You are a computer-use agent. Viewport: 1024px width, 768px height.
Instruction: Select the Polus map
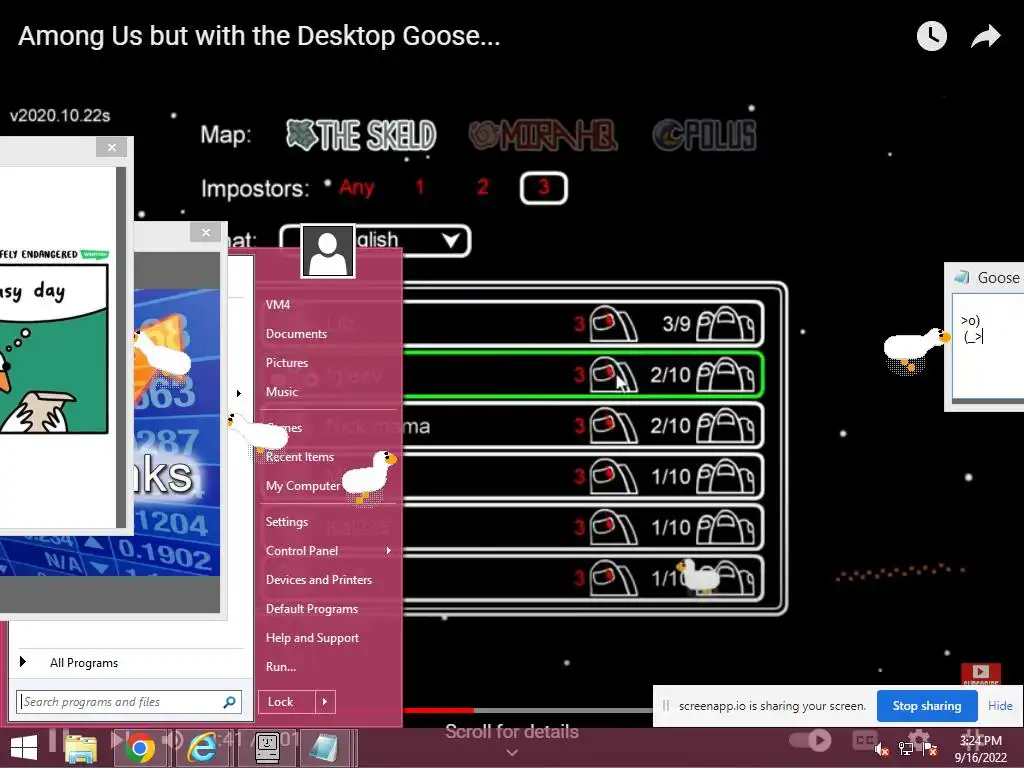(x=705, y=135)
